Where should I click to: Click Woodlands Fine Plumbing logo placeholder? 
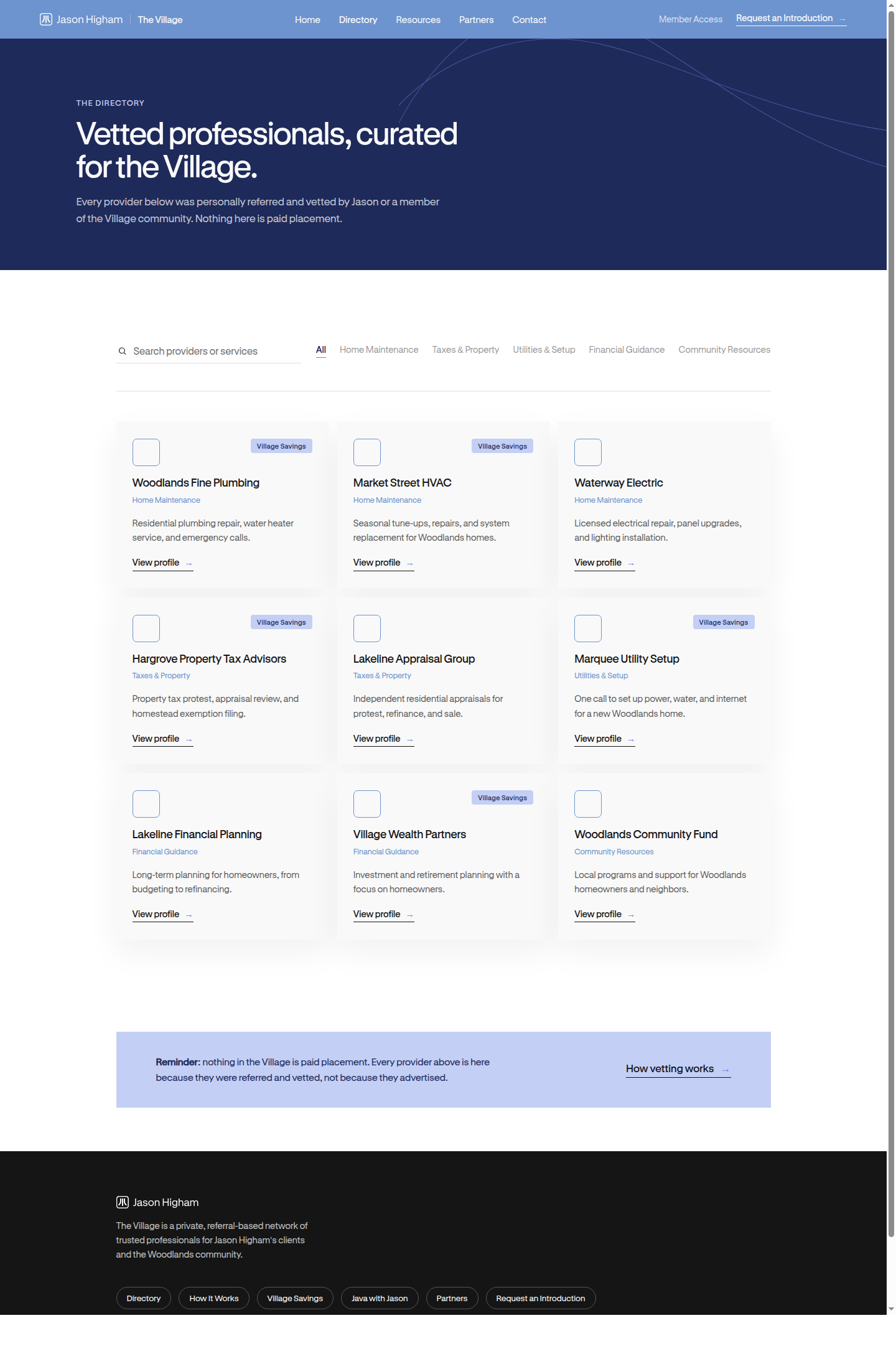[146, 452]
